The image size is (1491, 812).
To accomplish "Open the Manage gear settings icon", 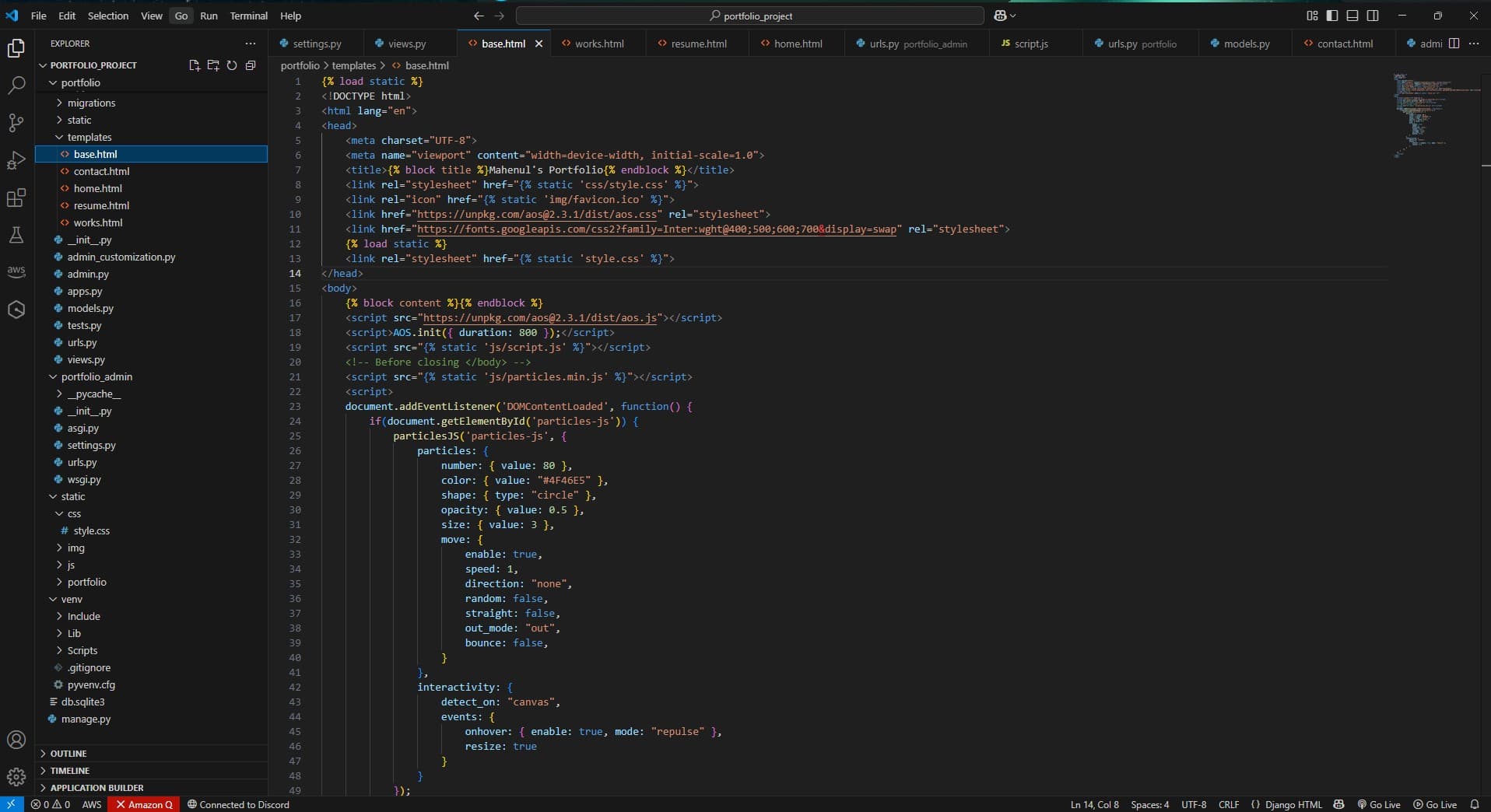I will 16,776.
